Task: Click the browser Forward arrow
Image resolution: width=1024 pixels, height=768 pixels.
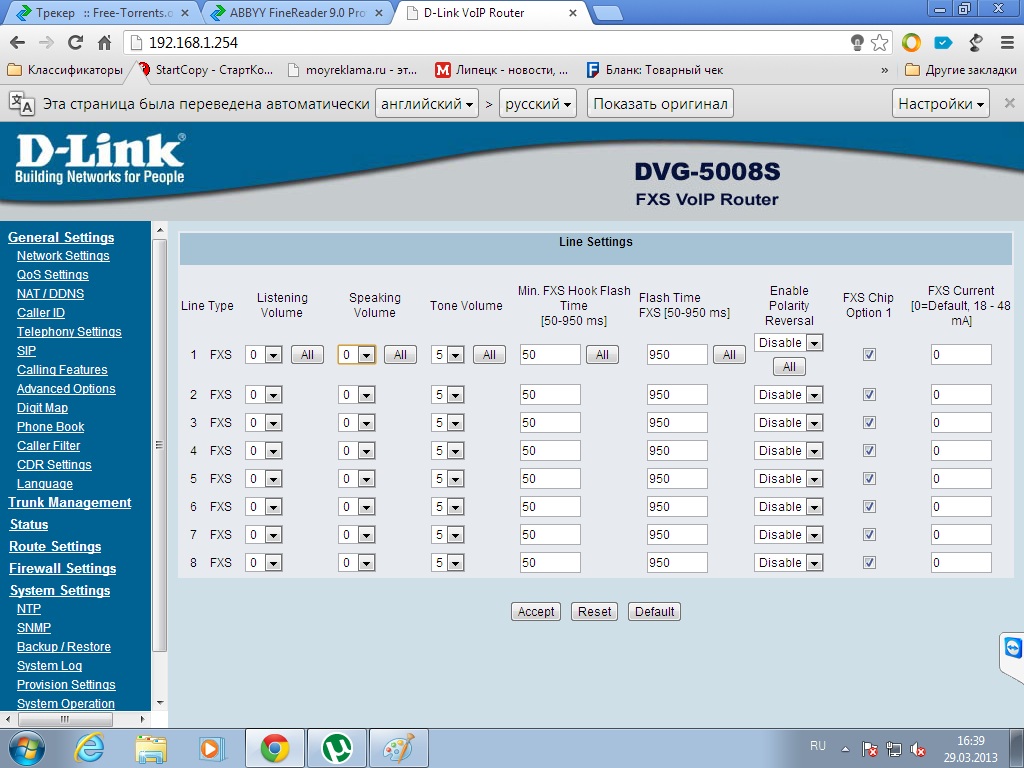Action: point(46,42)
